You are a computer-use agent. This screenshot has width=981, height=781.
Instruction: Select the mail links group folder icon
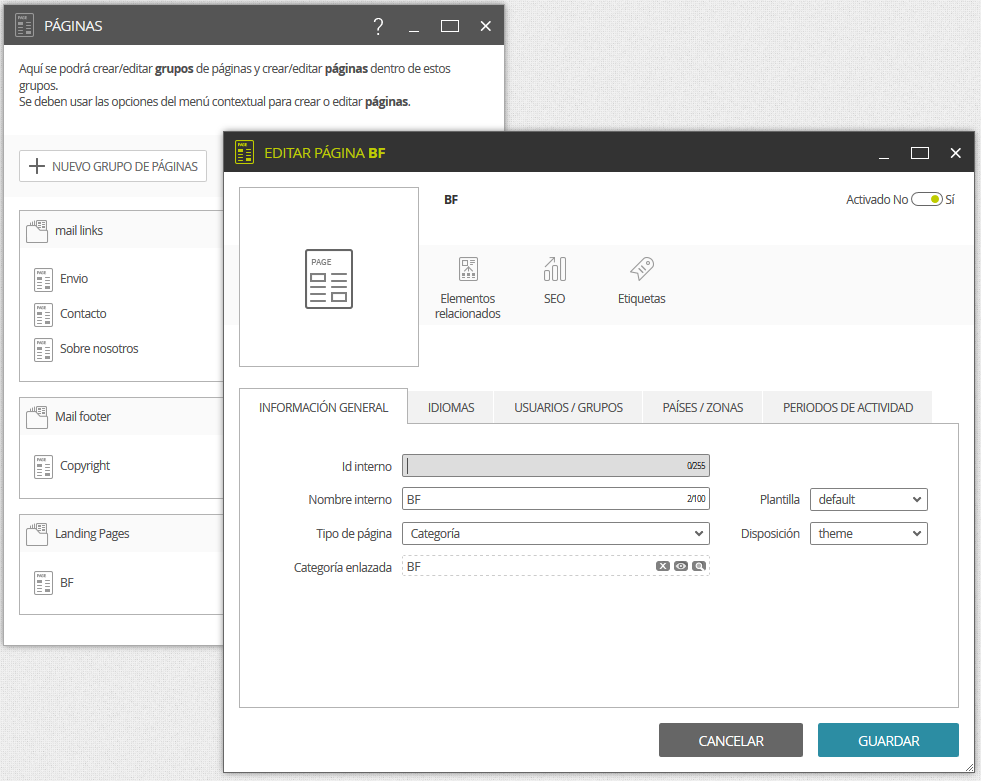click(37, 231)
